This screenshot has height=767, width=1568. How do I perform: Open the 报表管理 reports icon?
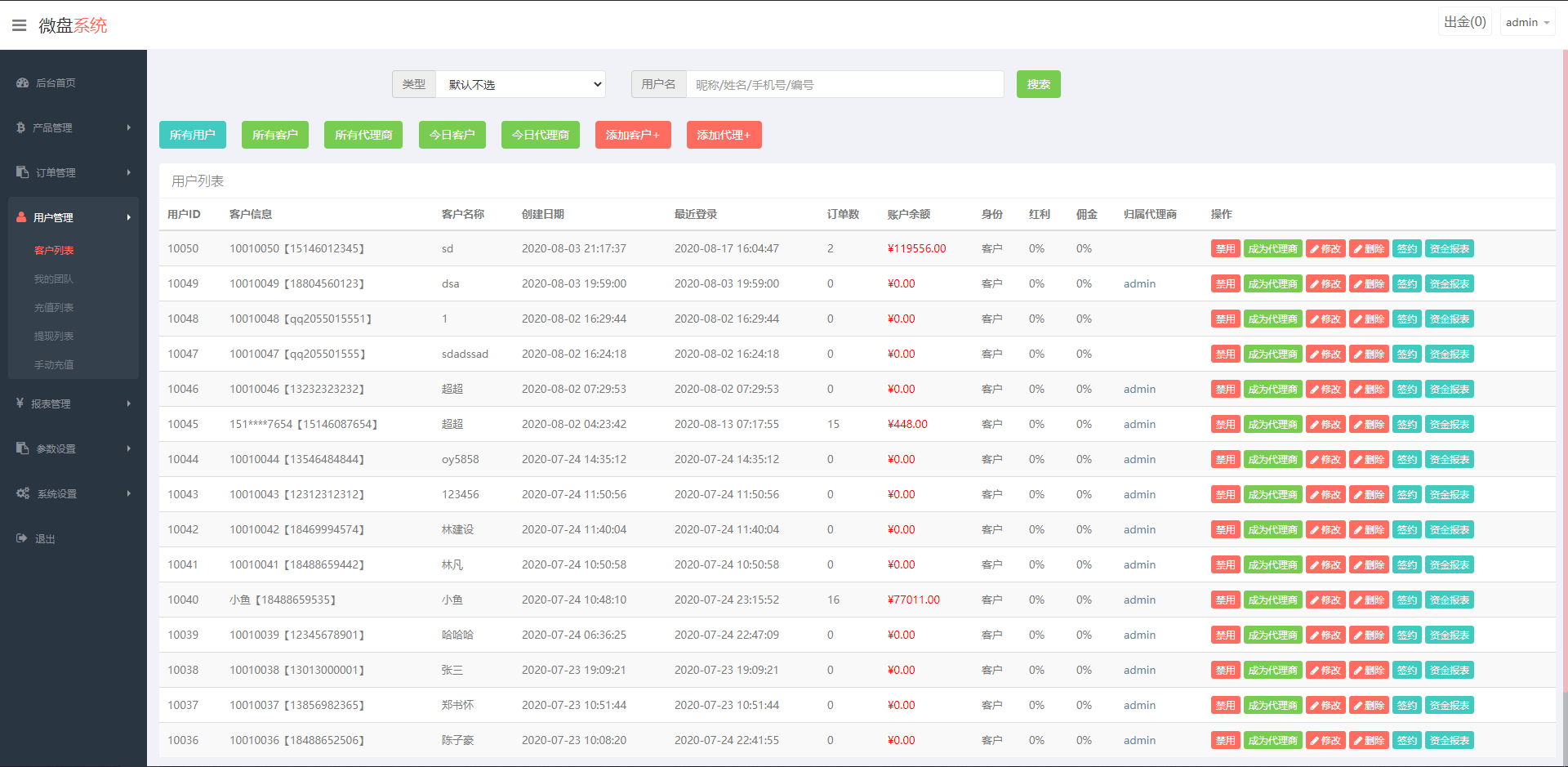[20, 404]
